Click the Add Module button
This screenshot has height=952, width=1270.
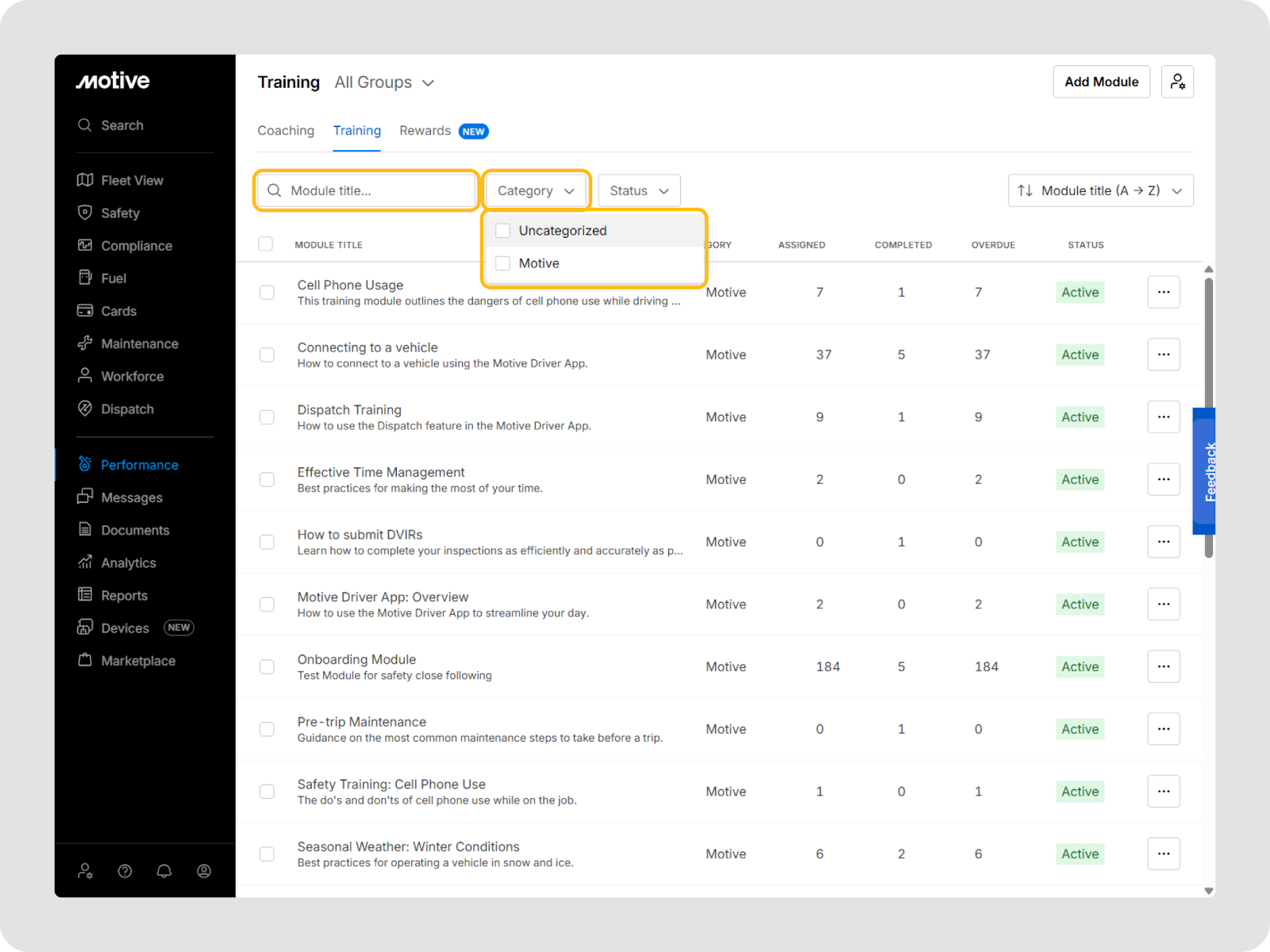(1101, 82)
